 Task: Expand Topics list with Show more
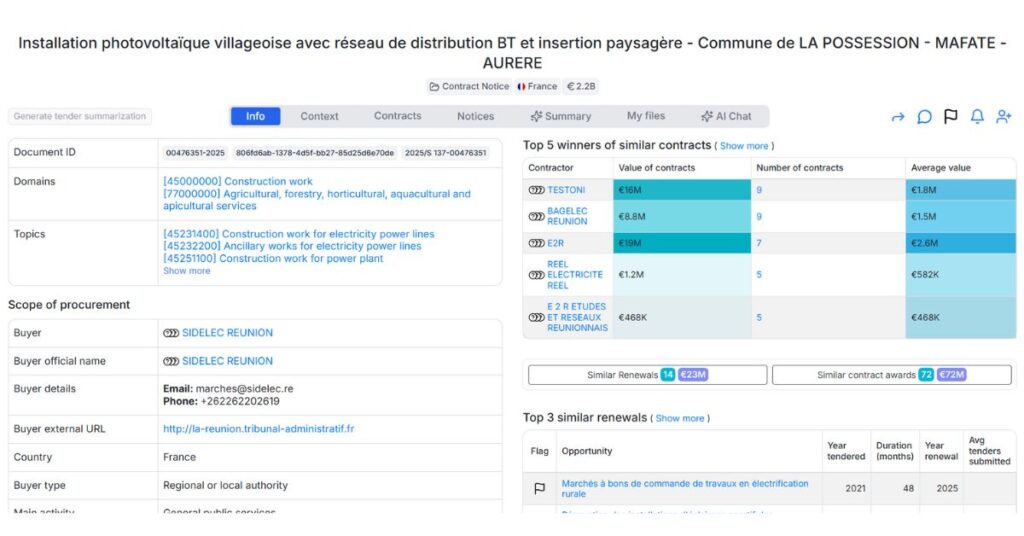(187, 271)
